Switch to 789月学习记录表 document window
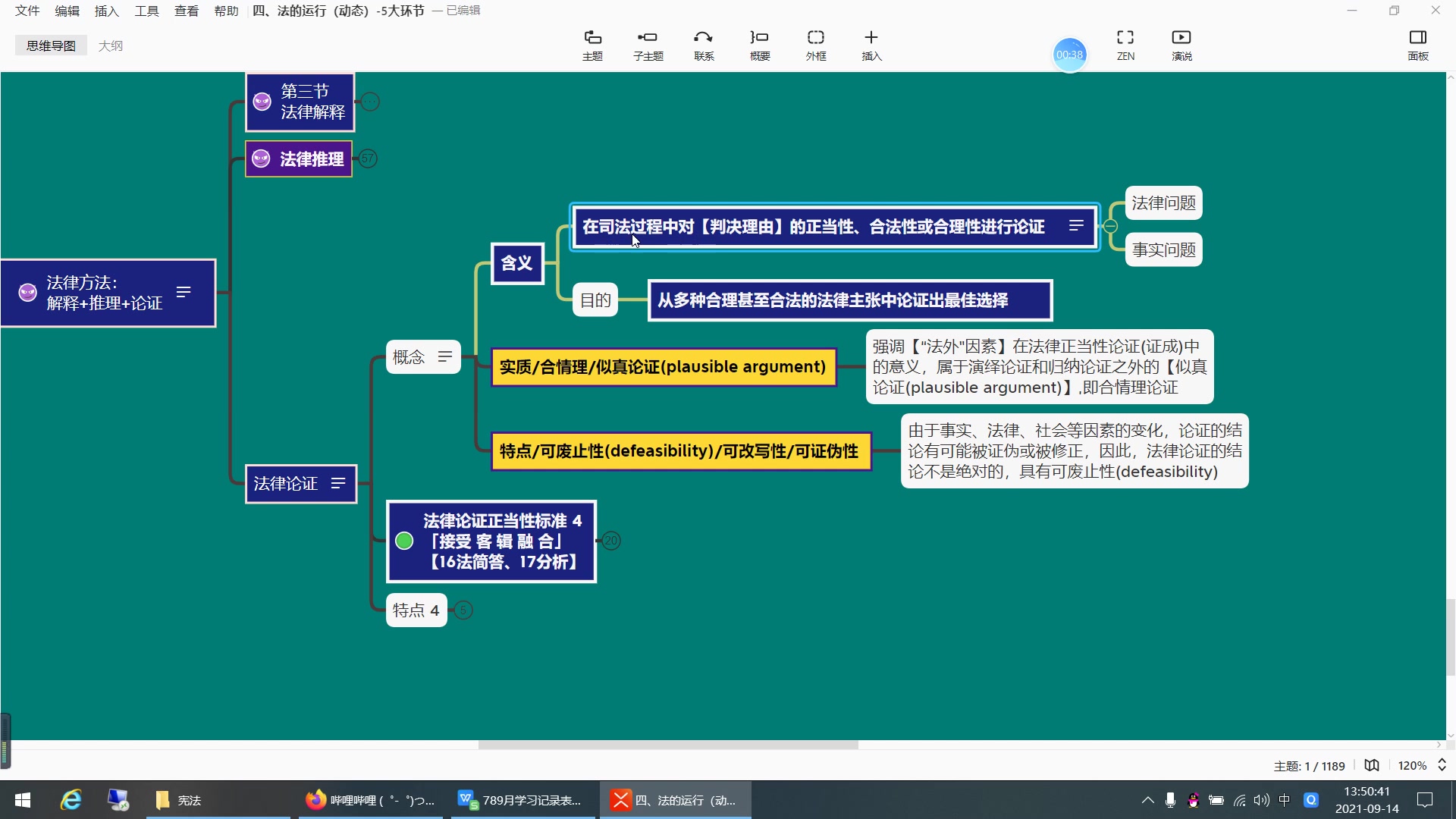The width and height of the screenshot is (1456, 819). coord(523,800)
